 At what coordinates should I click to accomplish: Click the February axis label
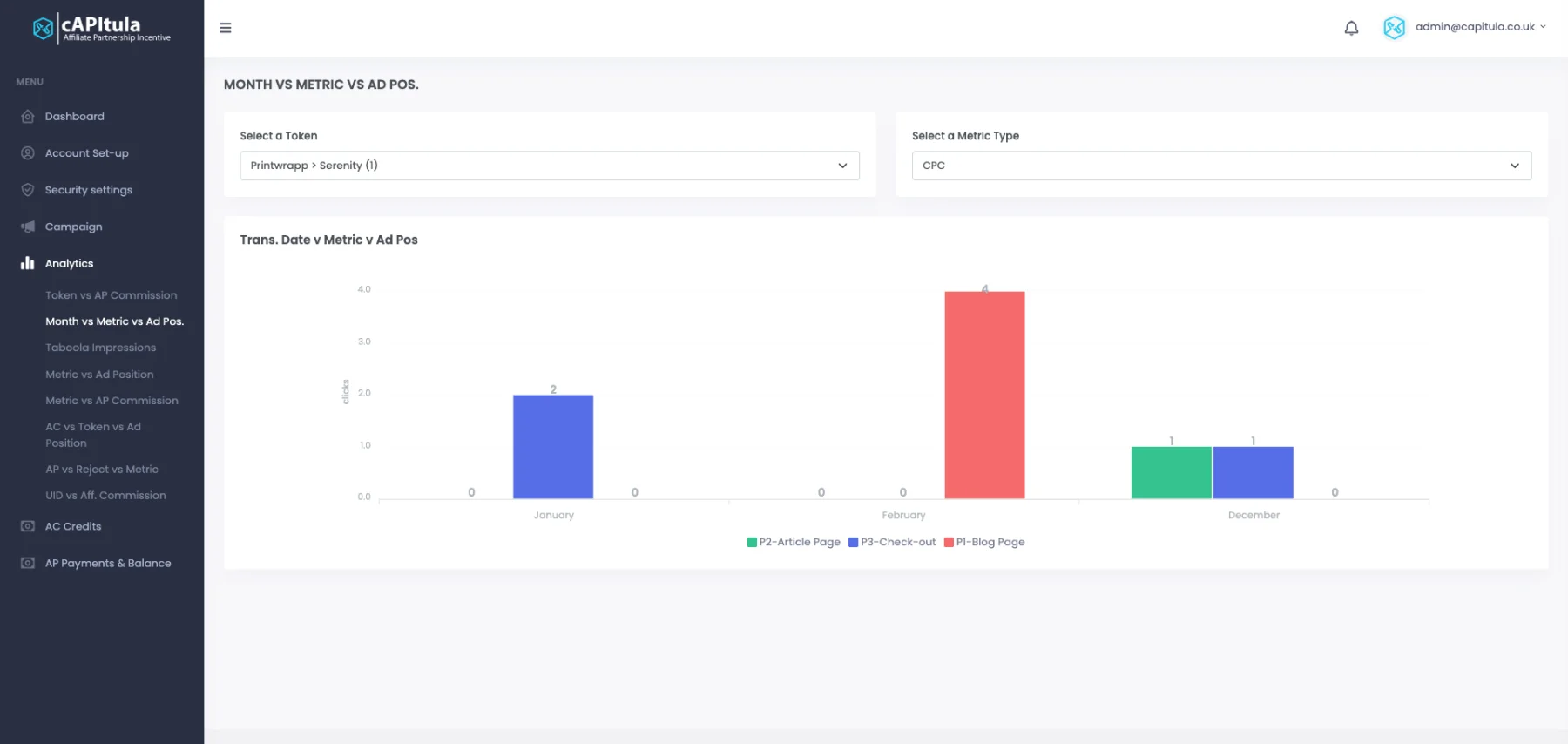[x=903, y=515]
